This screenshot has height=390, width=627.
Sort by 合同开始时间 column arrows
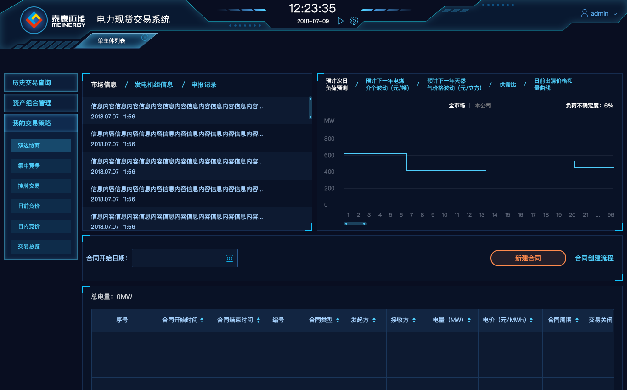(202, 320)
